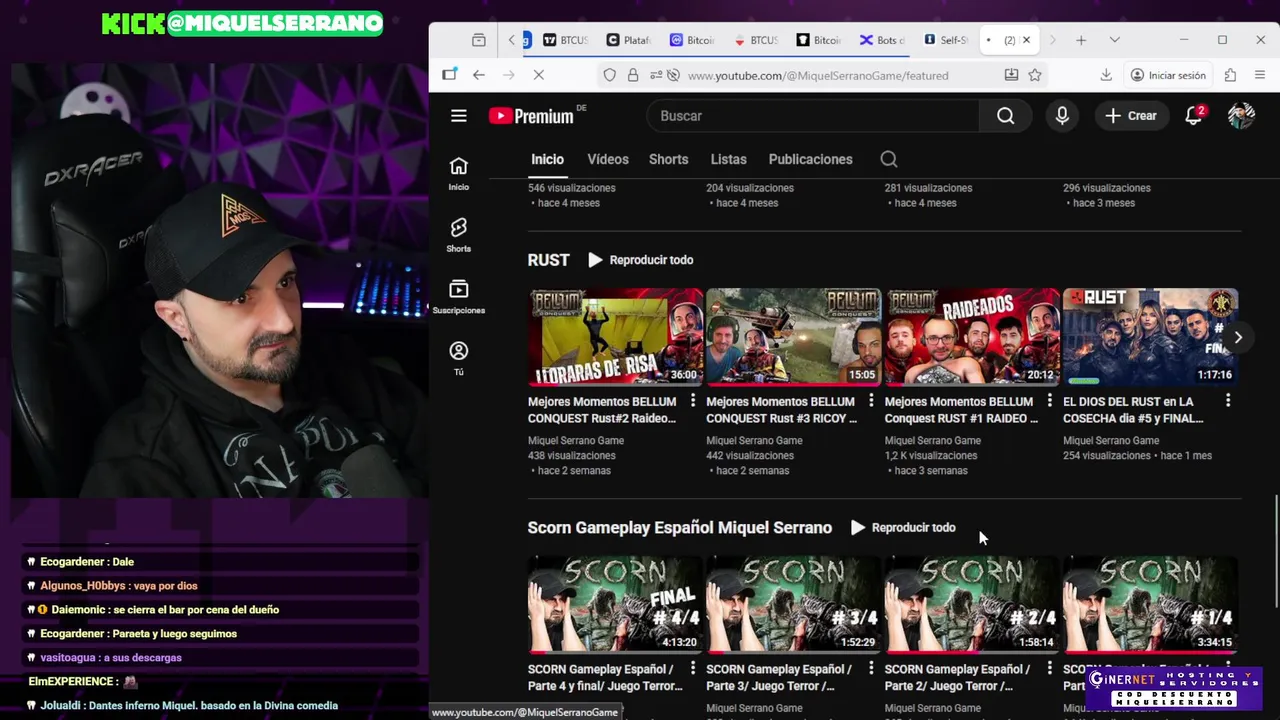Switch to the Publicaciones channel tab
This screenshot has width=1280, height=720.
[811, 159]
